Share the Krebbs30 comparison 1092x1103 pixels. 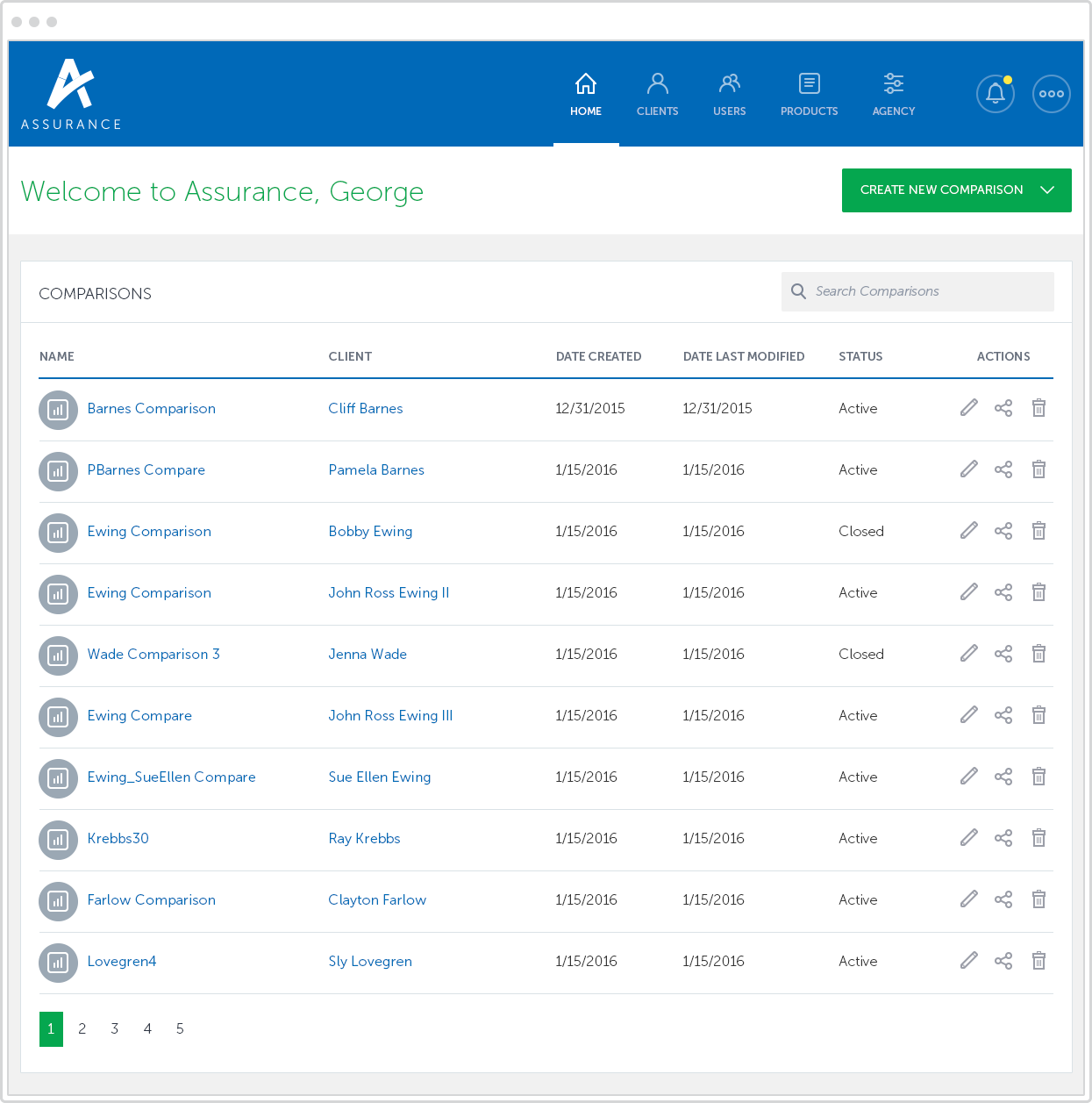point(1003,838)
